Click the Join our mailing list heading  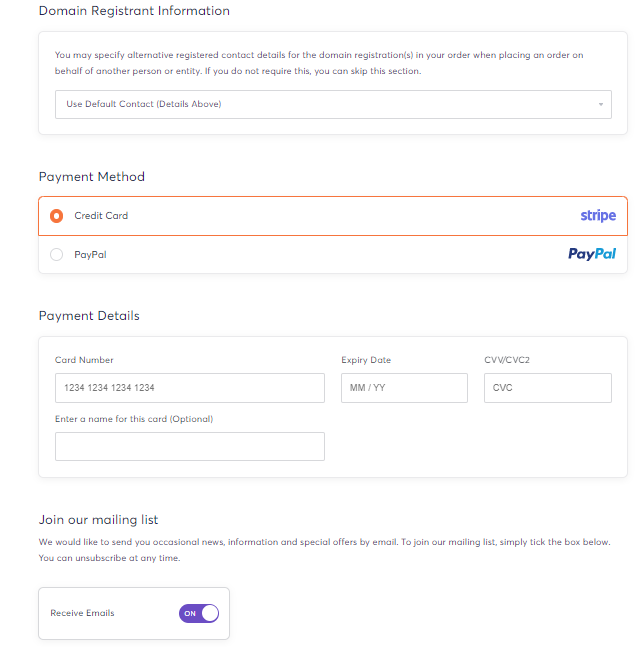pyautogui.click(x=98, y=520)
